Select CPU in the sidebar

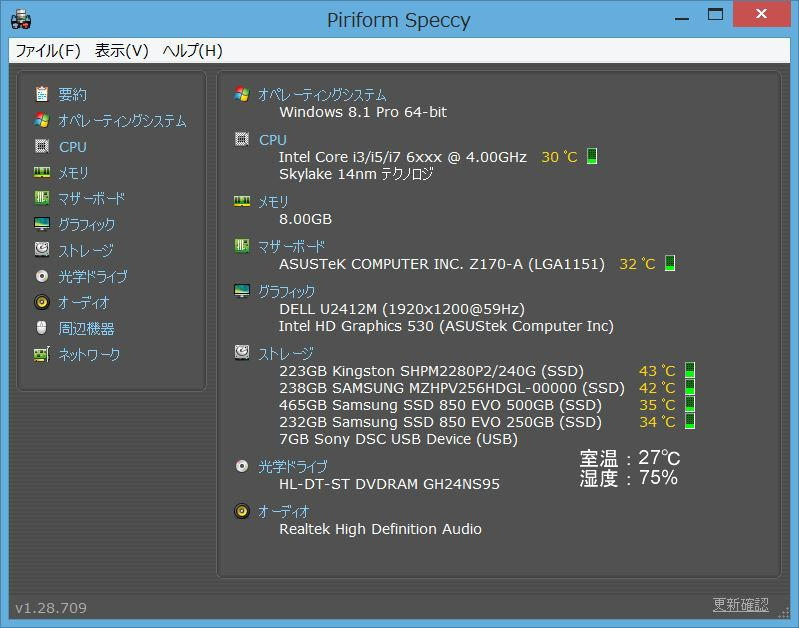[x=73, y=147]
